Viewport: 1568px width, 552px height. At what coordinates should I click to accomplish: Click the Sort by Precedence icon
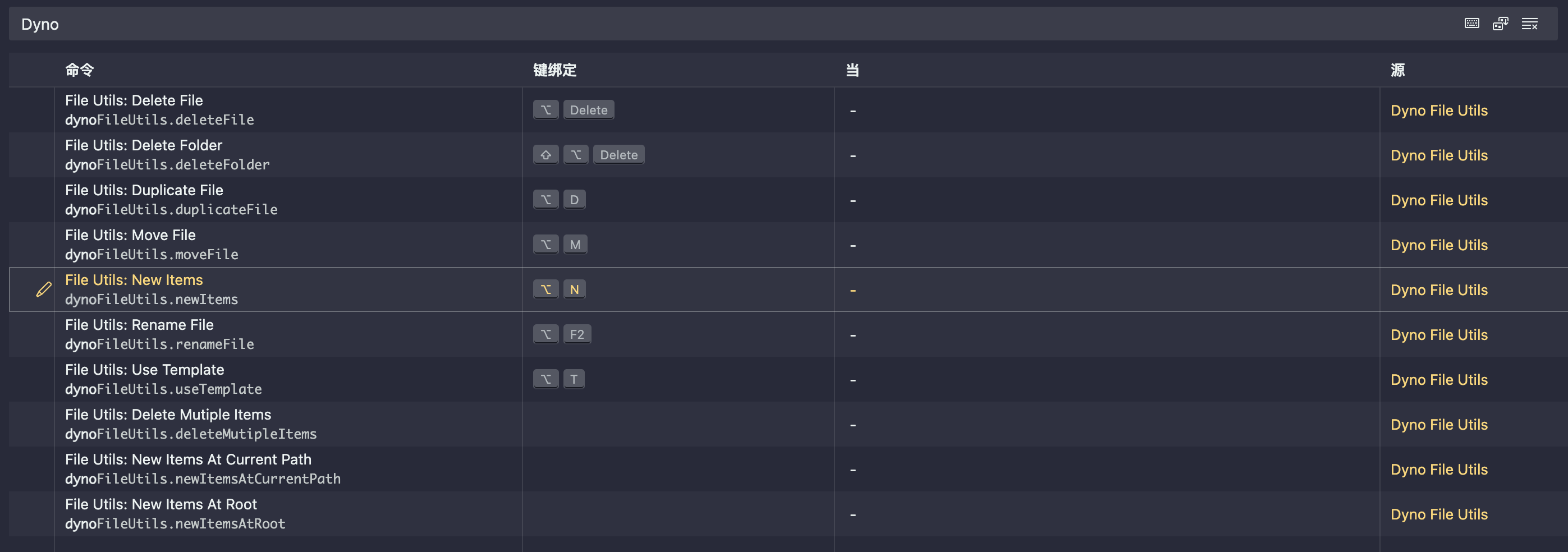pyautogui.click(x=1500, y=24)
